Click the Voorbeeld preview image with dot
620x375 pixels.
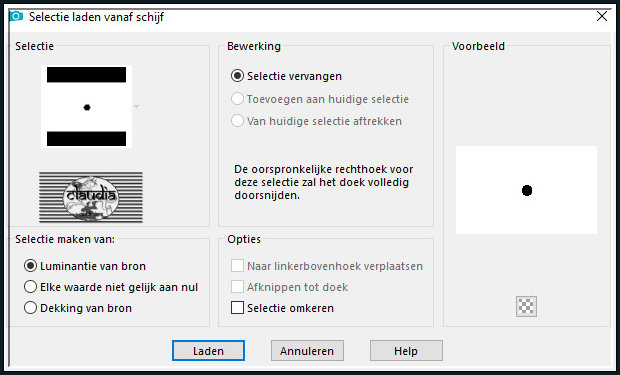(526, 190)
